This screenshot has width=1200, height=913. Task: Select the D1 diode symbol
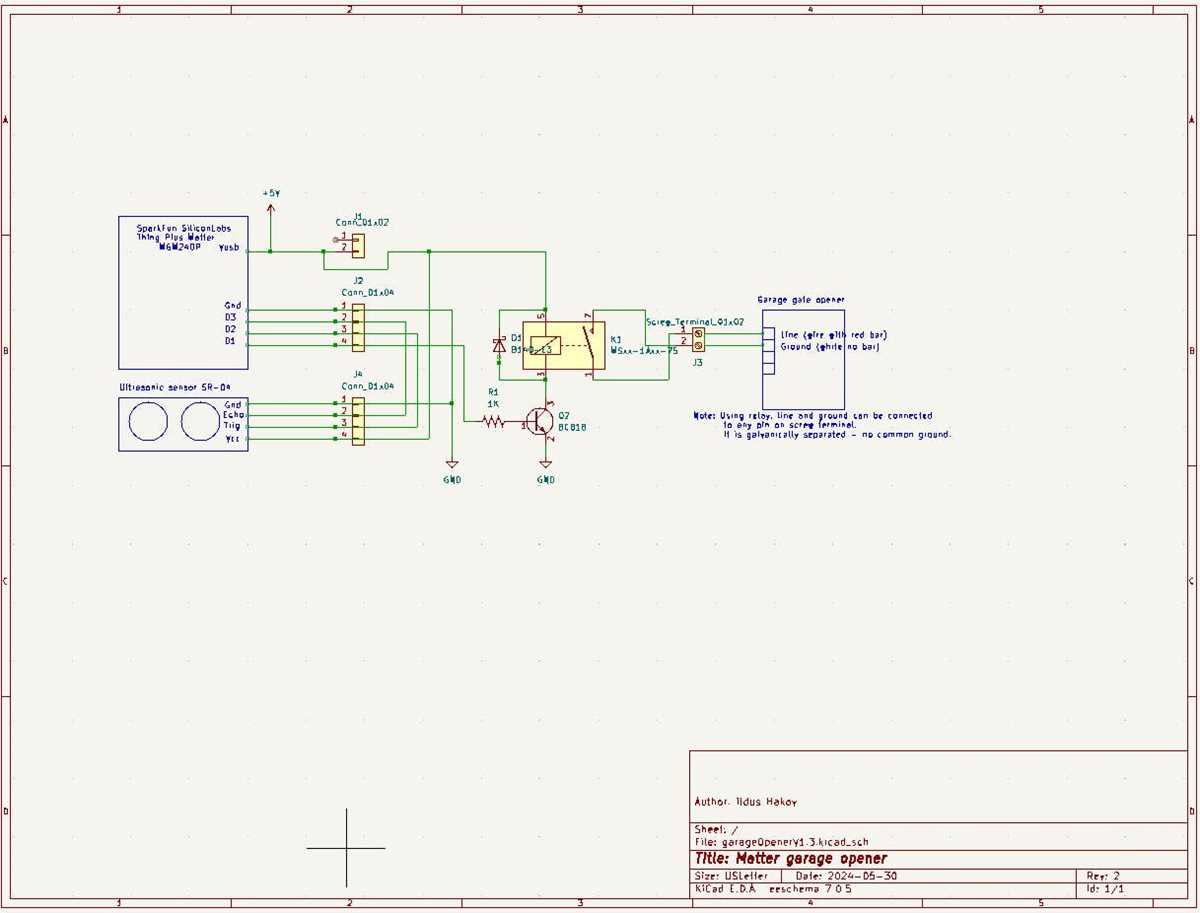tap(499, 346)
